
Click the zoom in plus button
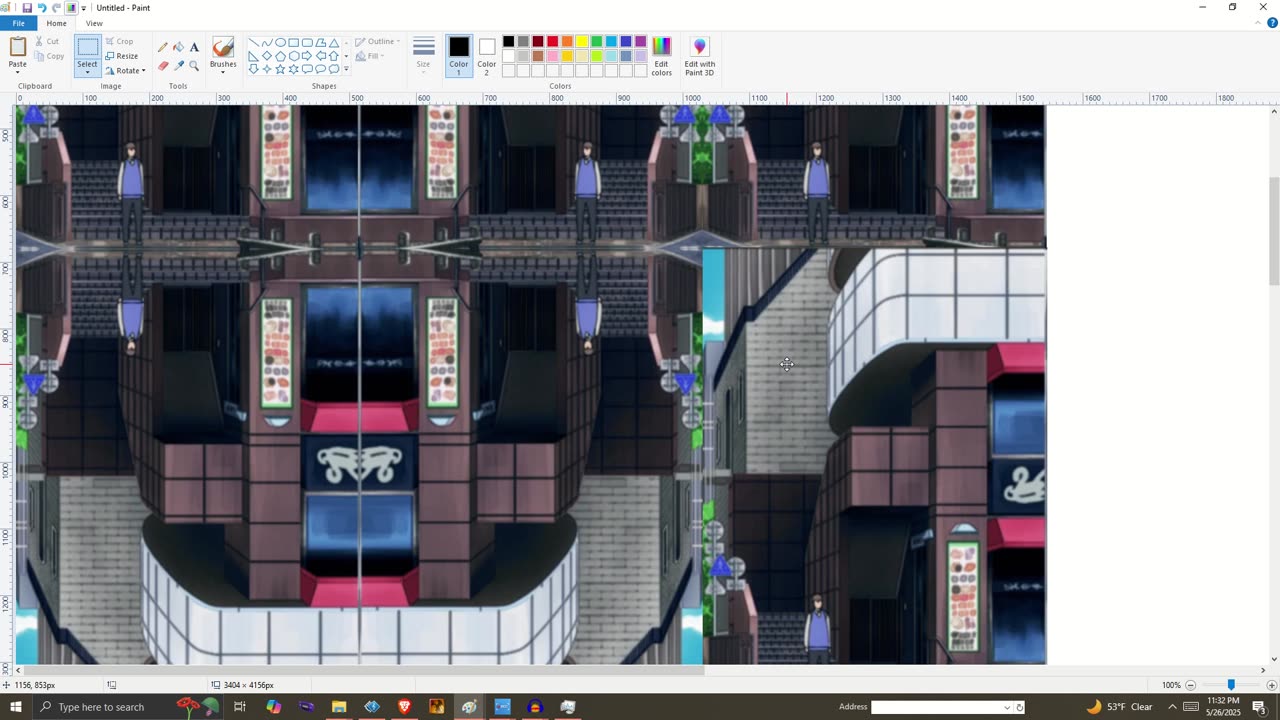(x=1271, y=685)
